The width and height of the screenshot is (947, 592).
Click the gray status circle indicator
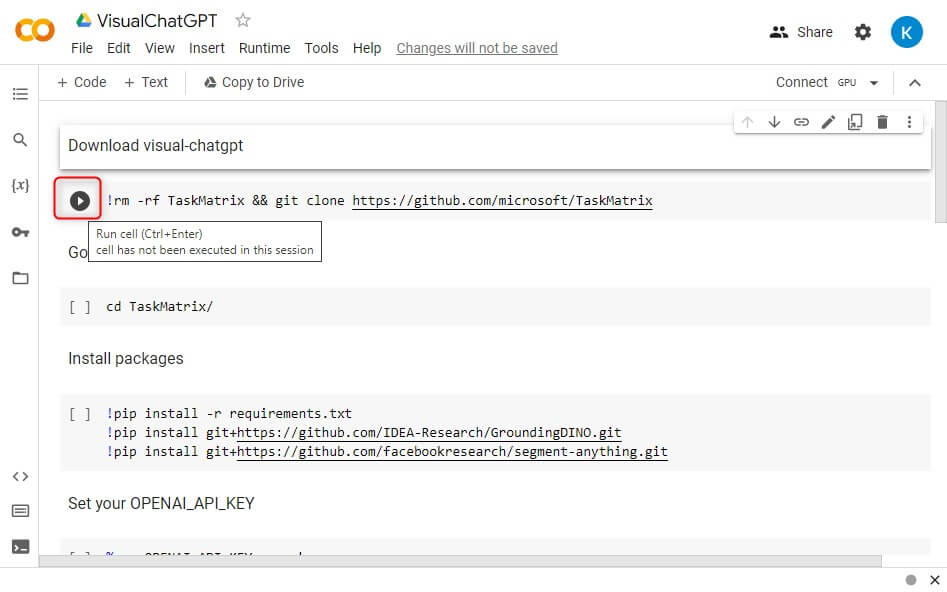click(911, 580)
